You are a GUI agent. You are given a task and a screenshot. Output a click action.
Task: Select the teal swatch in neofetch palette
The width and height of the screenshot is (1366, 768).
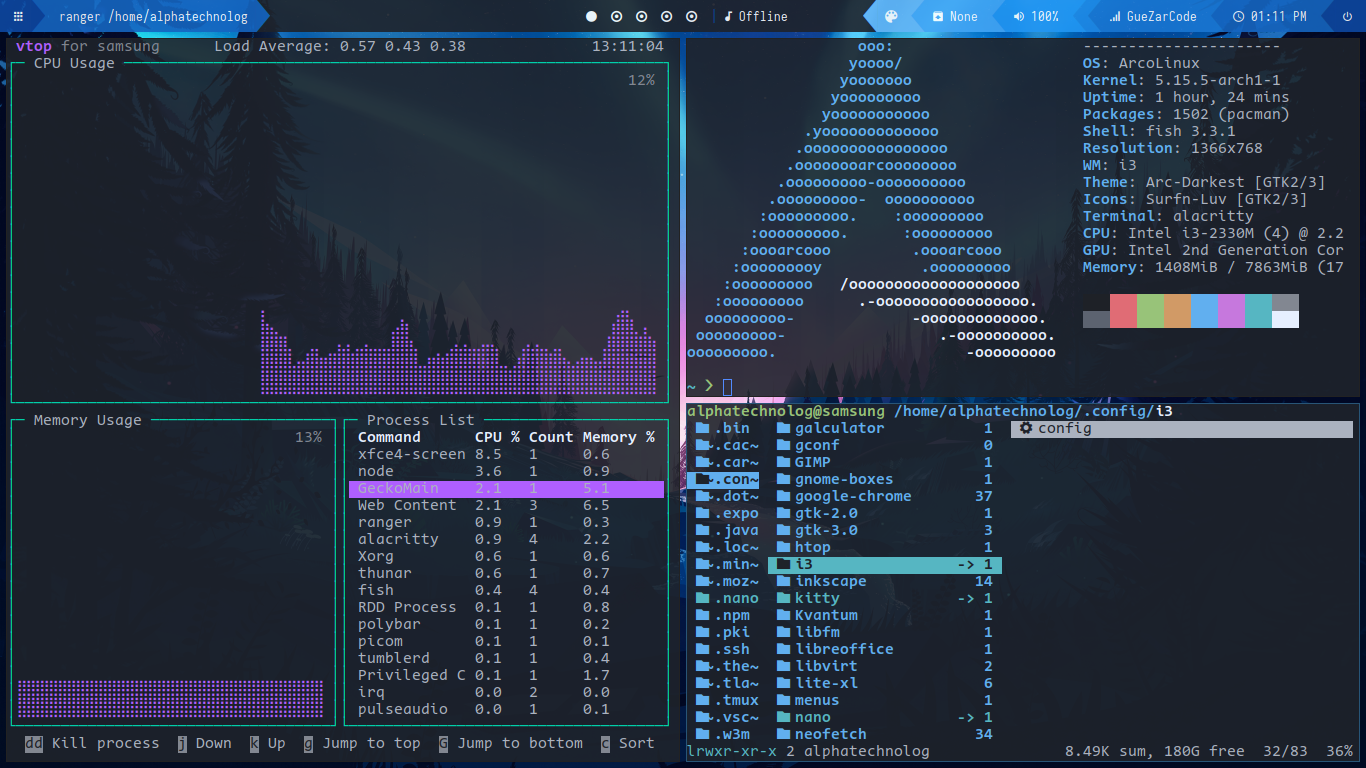(x=1258, y=311)
